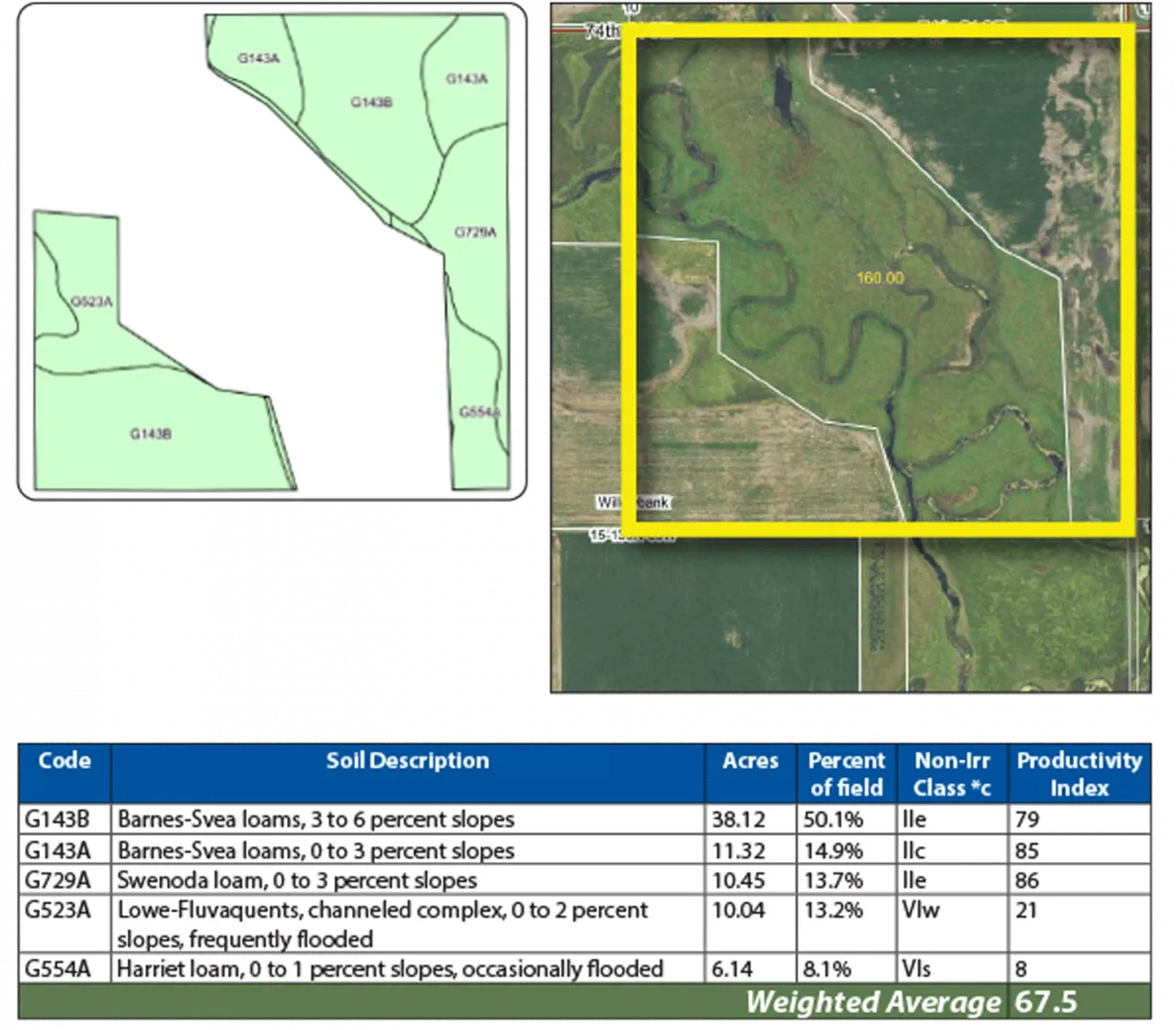Select the 14.9% percent of field cell

(x=833, y=850)
